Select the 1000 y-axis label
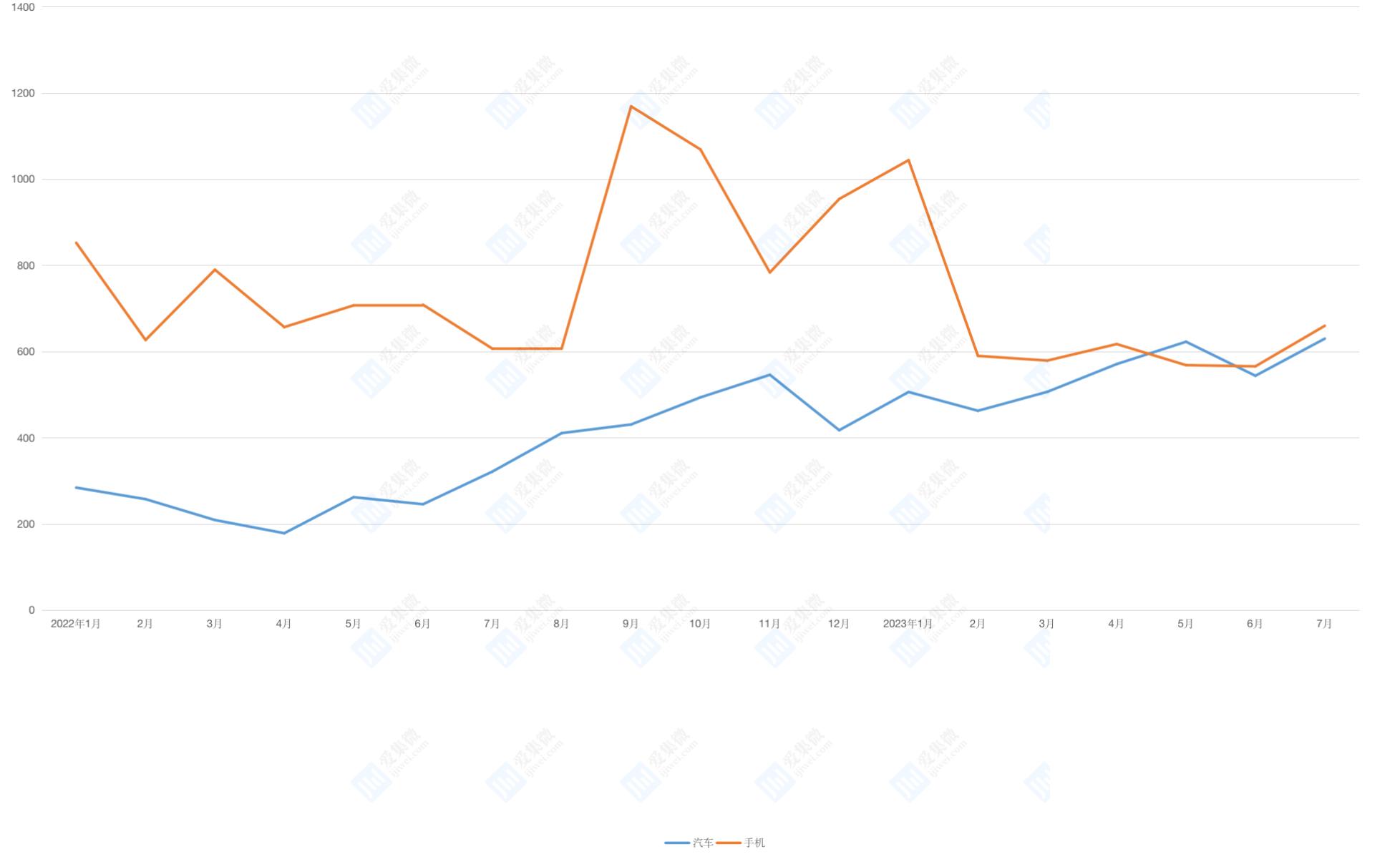1400x857 pixels. (23, 180)
